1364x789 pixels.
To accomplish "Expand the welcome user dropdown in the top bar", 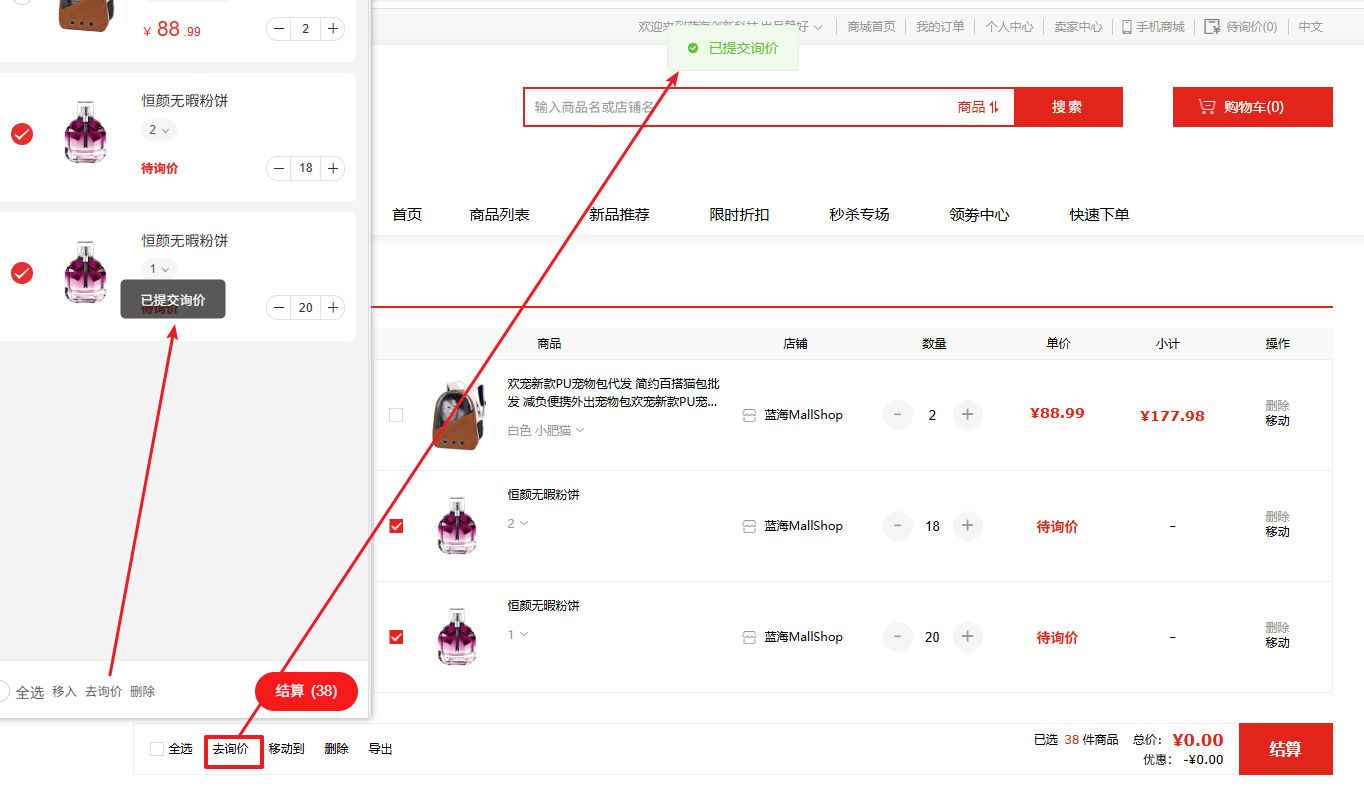I will [818, 27].
